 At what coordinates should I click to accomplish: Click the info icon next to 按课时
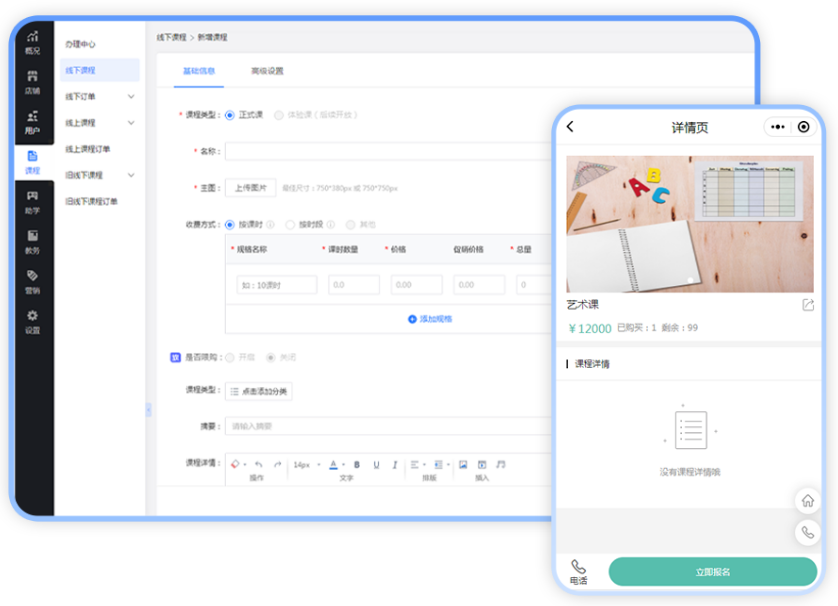pyautogui.click(x=270, y=224)
